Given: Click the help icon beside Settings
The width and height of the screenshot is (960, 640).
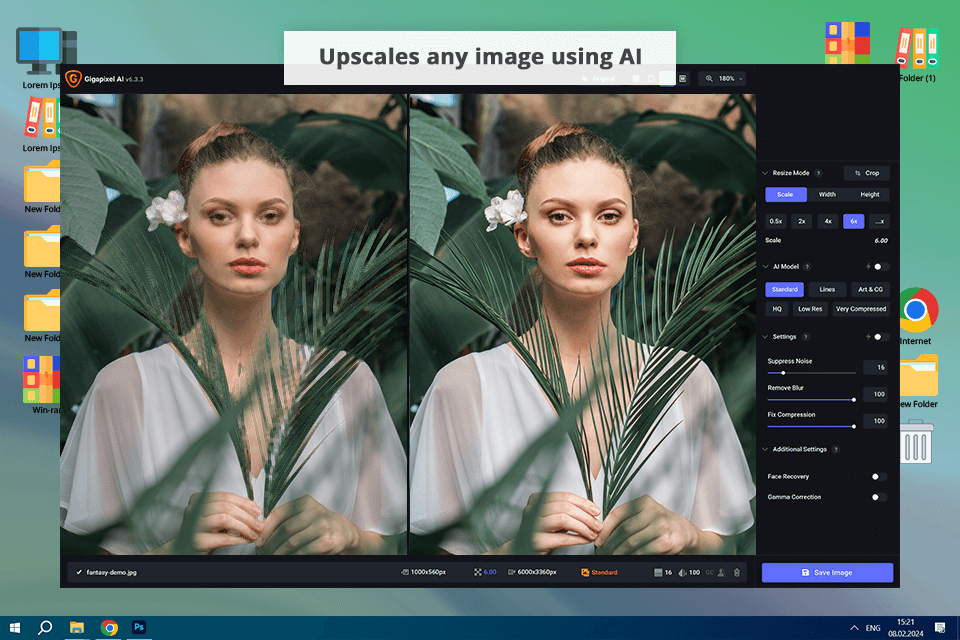Looking at the screenshot, I should coord(806,337).
